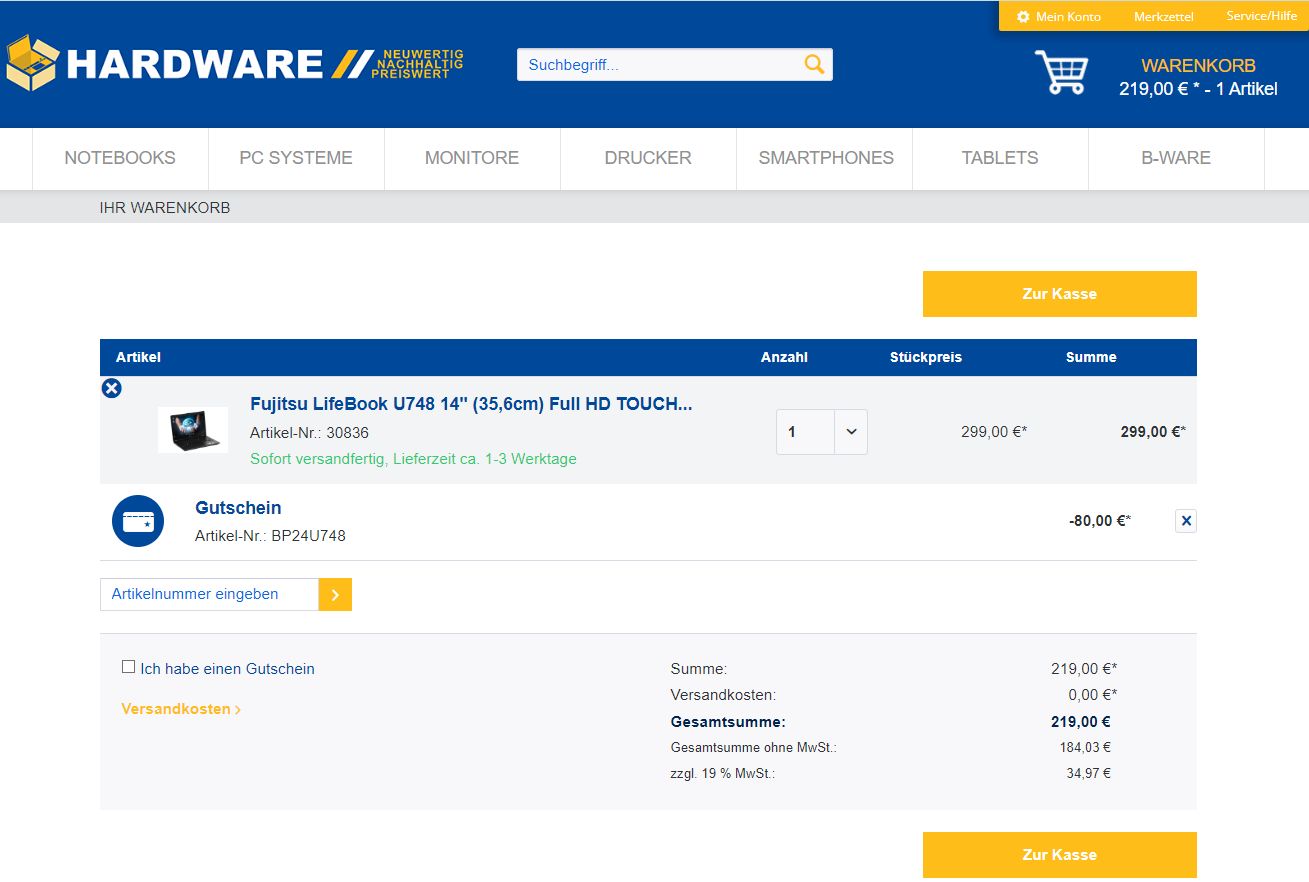
Task: Open the PC SYSTEME category
Action: click(x=296, y=158)
